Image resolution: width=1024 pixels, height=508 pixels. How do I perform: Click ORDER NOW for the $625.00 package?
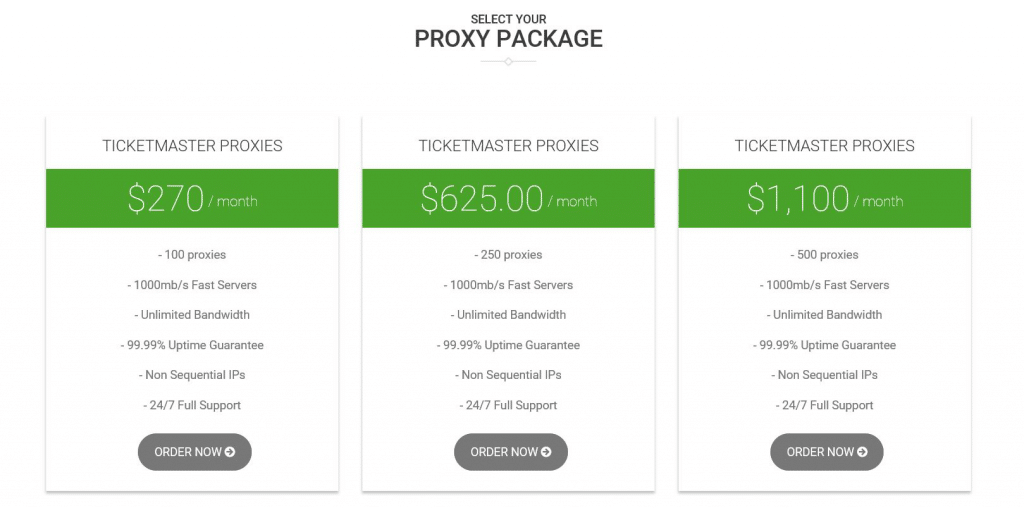pos(511,452)
